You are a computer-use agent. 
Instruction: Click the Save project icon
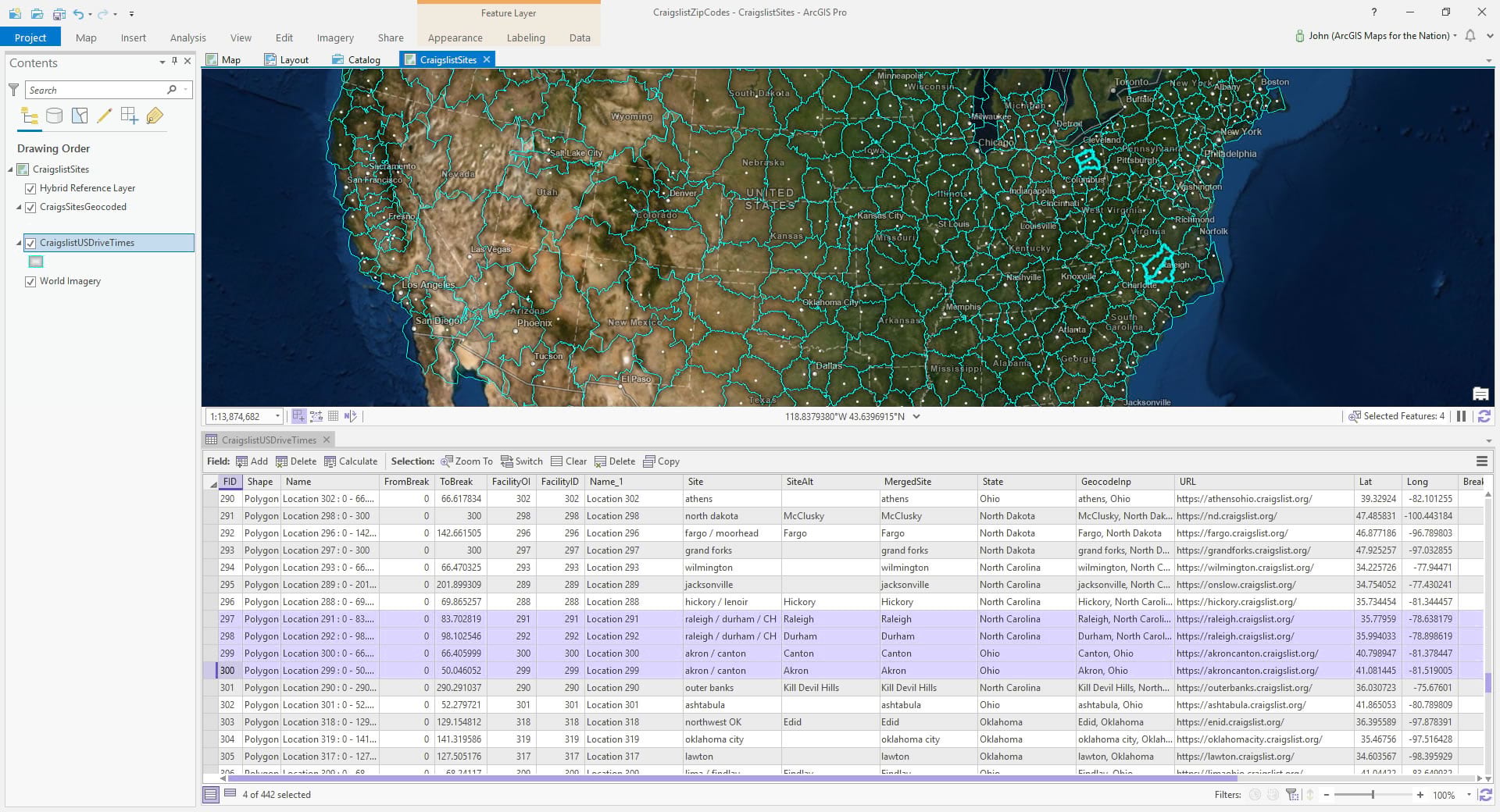(x=59, y=13)
